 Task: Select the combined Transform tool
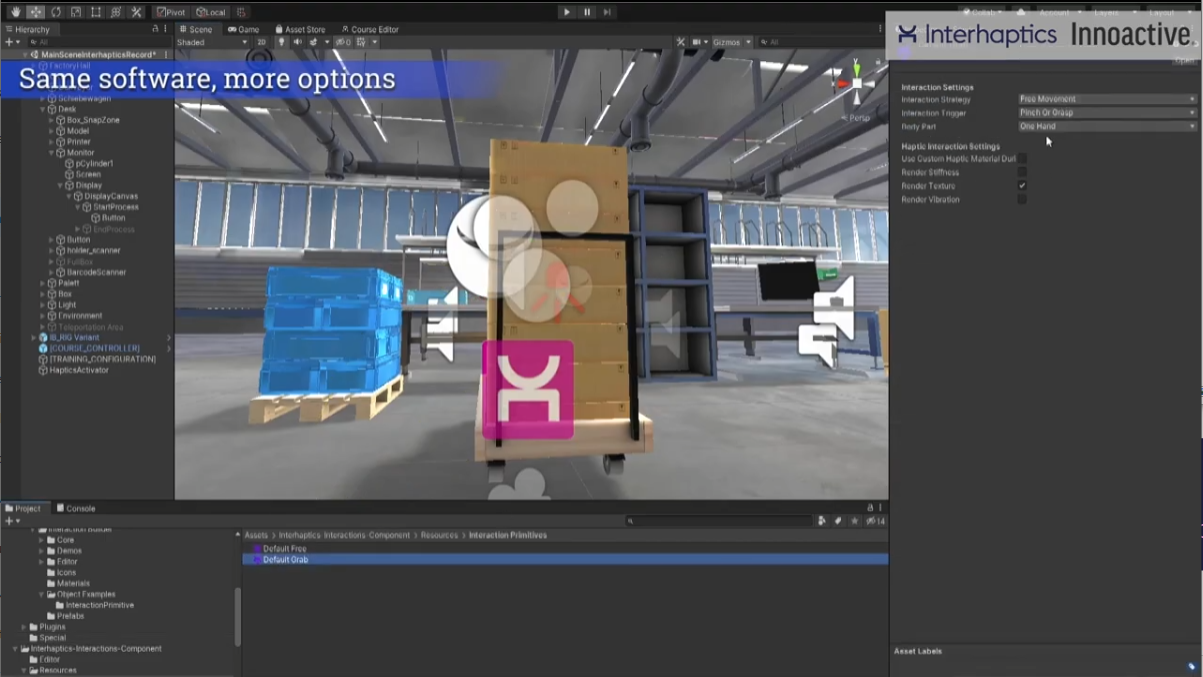tap(116, 12)
